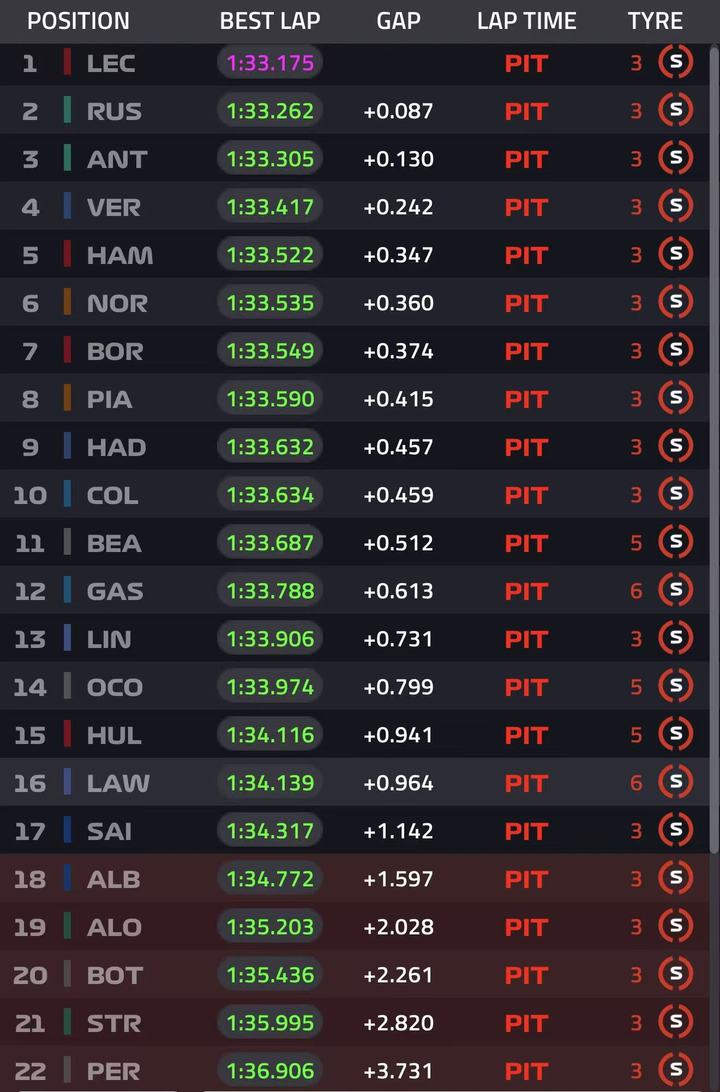720x1092 pixels.
Task: Tap the tyre icon in PER's row
Action: [x=675, y=1070]
